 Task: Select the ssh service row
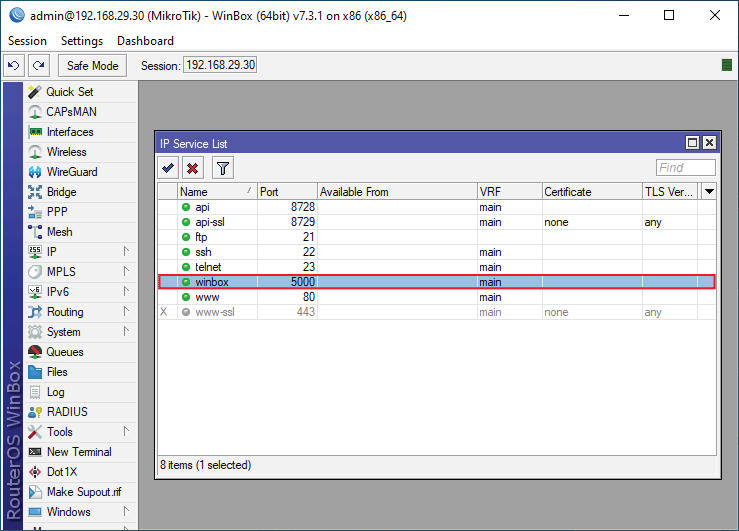click(437, 252)
